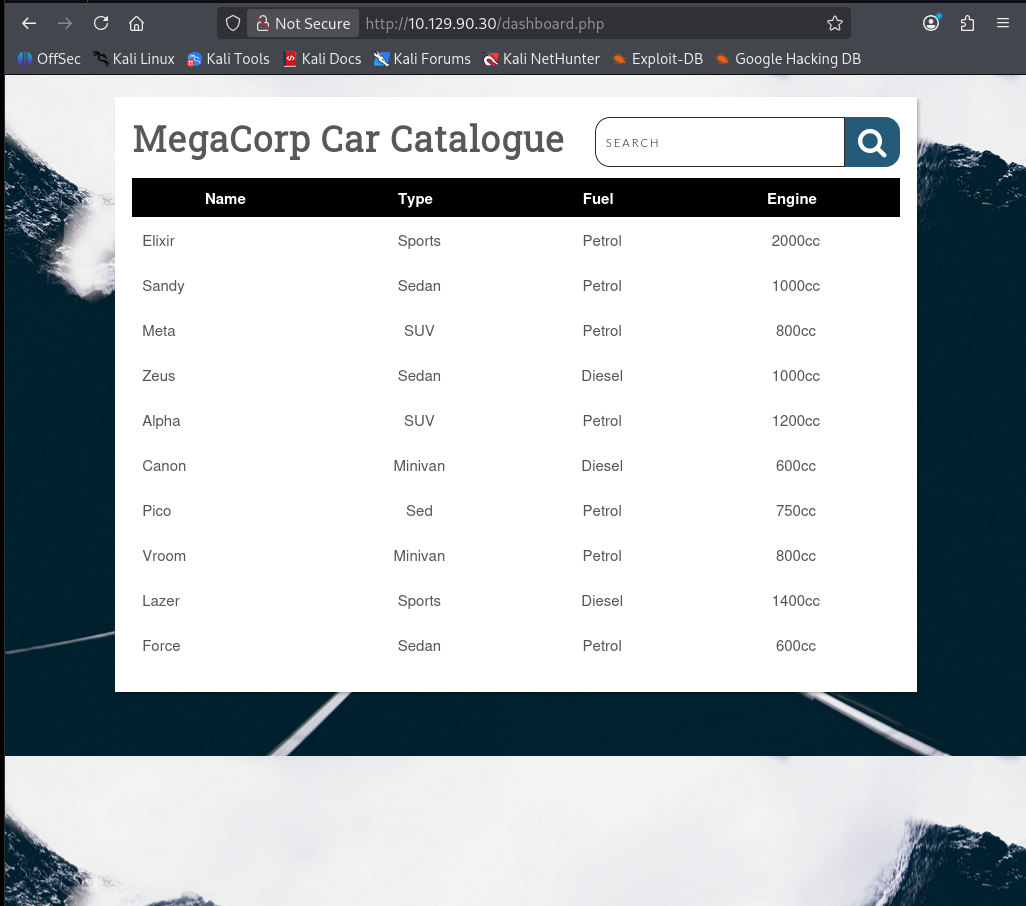The width and height of the screenshot is (1026, 906).
Task: Click the padlock icon showing Not Secure
Action: point(262,23)
